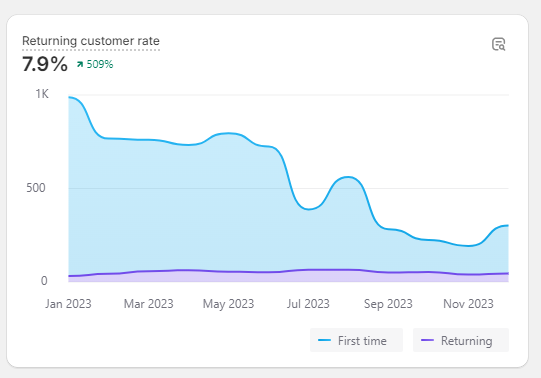The width and height of the screenshot is (541, 378).
Task: Click the Jan 2023 axis label
Action: (68, 304)
